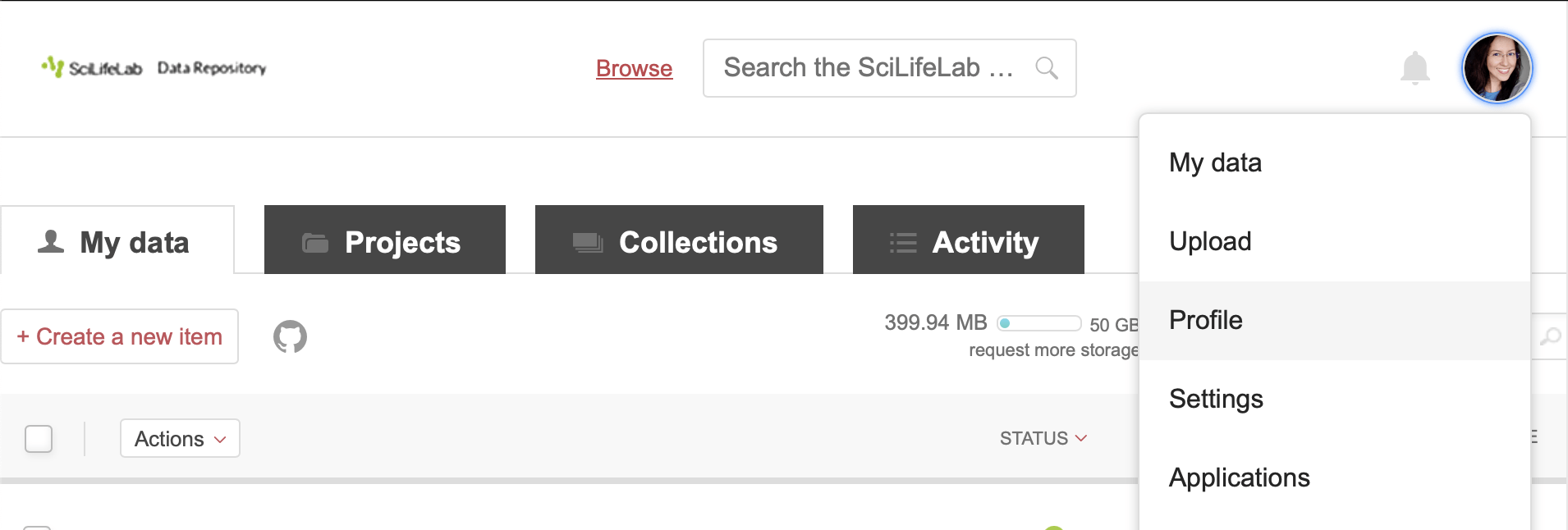Open the Collections tab
This screenshot has width=1568, height=530.
[679, 242]
